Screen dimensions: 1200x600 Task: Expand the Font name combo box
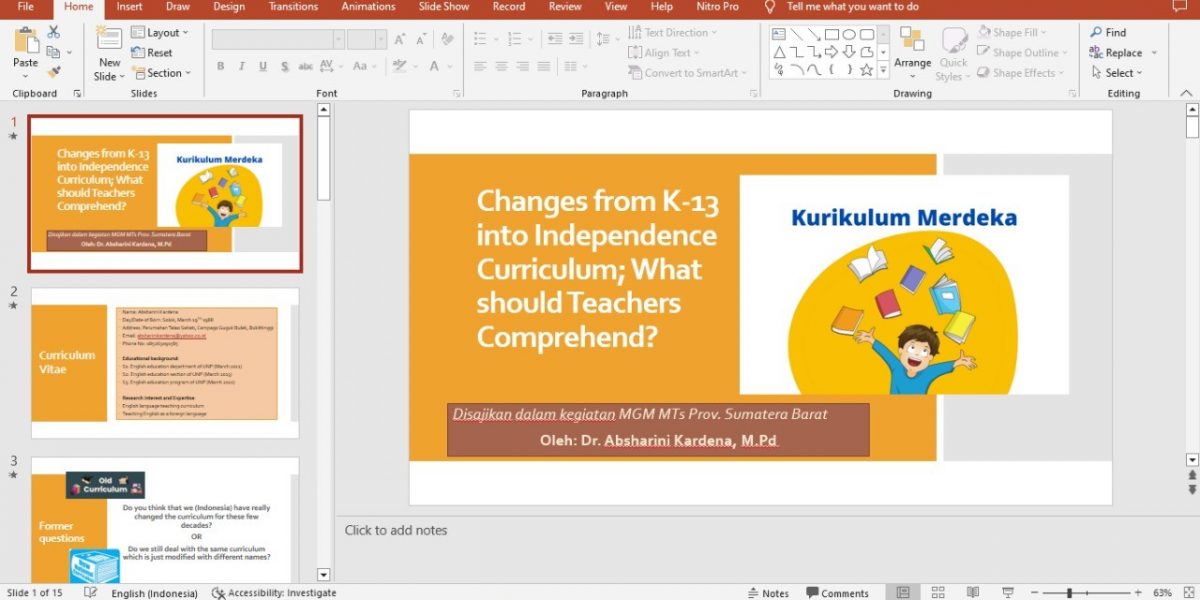point(339,40)
